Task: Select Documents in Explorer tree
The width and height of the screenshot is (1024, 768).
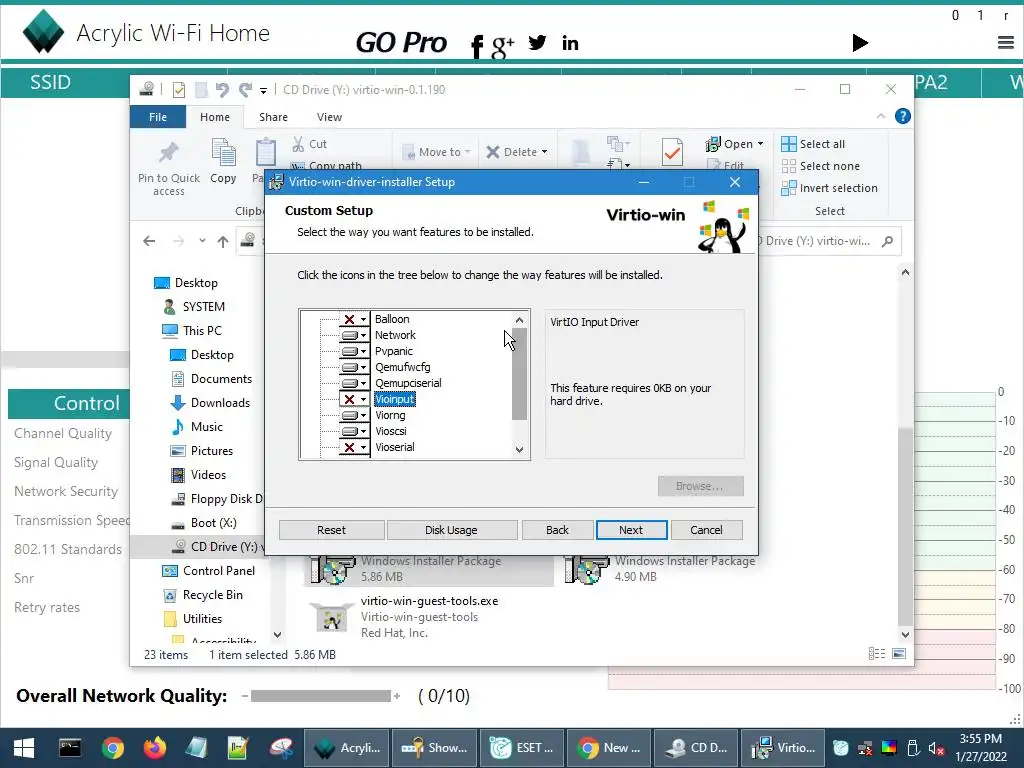Action: click(211, 379)
